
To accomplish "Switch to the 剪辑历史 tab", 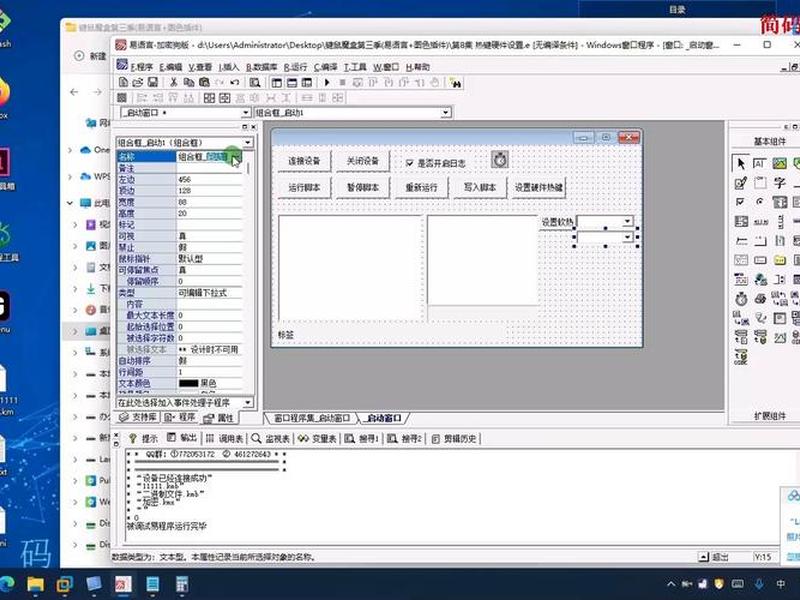I will (454, 438).
